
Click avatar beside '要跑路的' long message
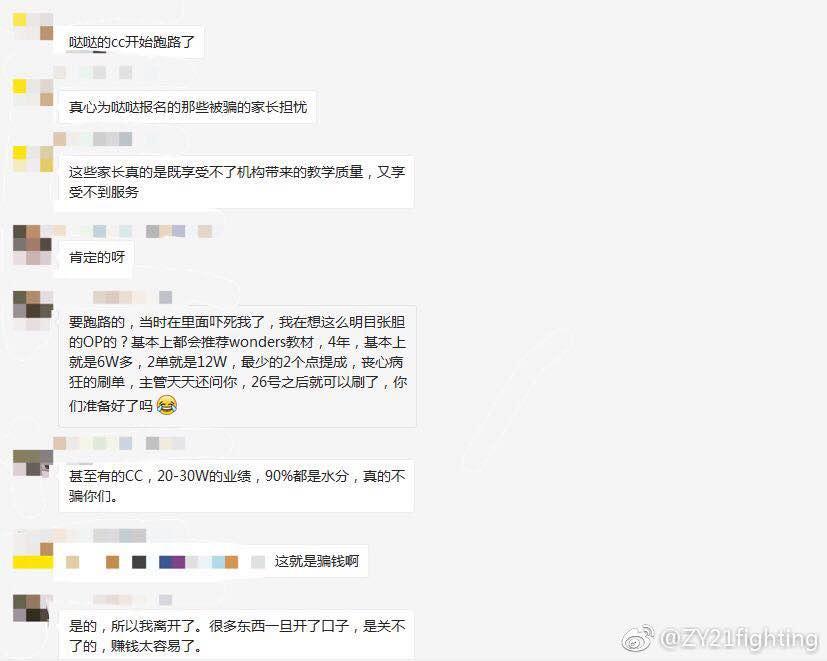coord(33,310)
